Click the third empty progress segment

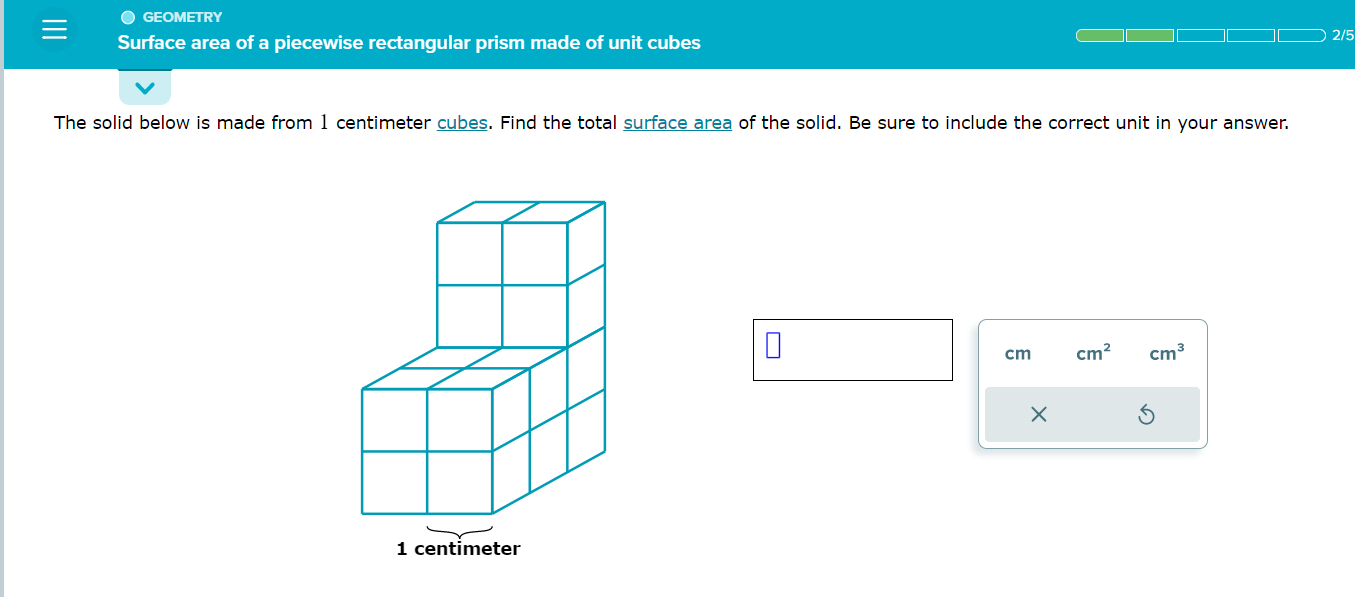point(1200,35)
